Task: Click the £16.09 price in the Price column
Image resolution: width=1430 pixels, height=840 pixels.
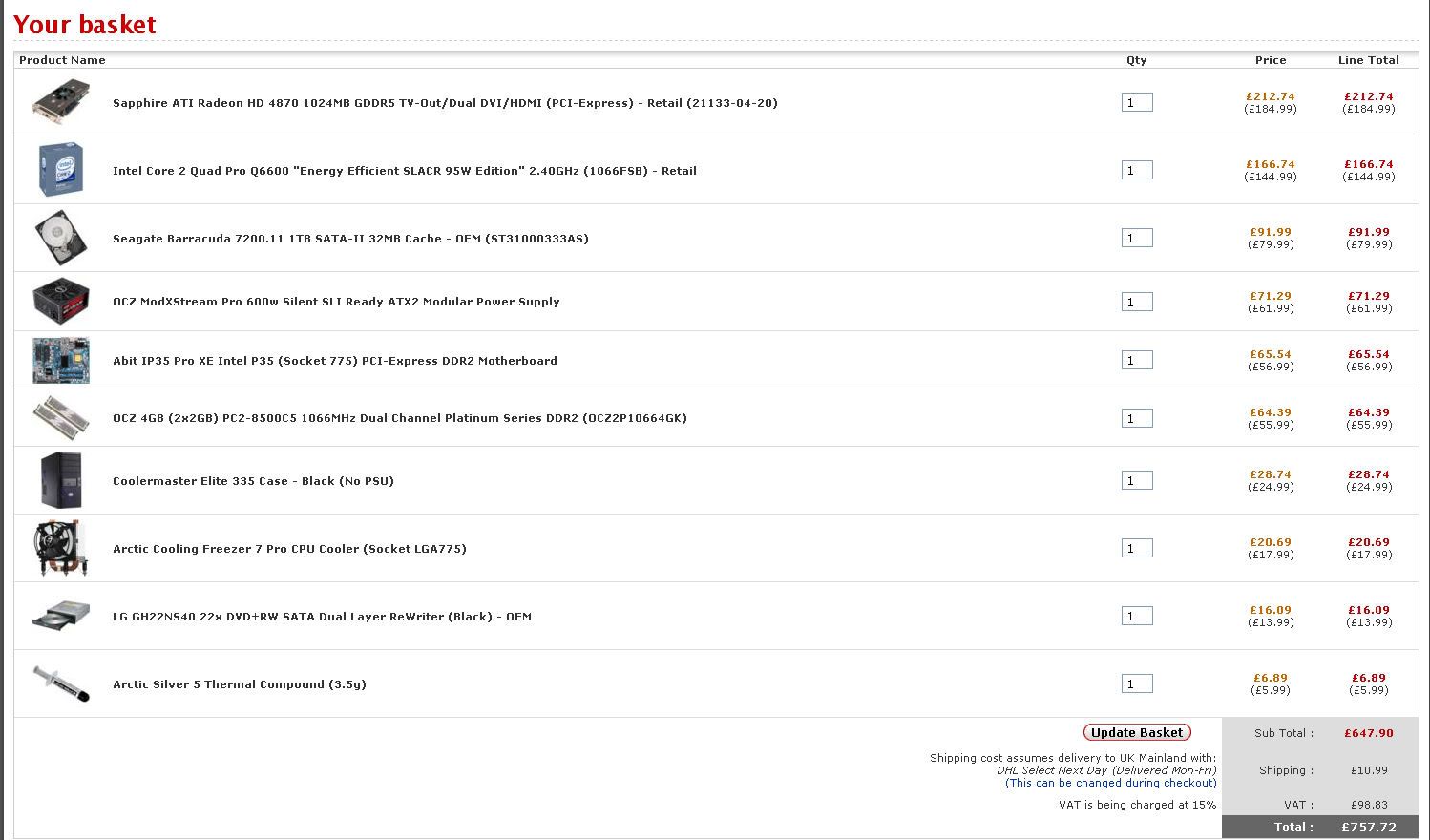Action: click(x=1271, y=610)
